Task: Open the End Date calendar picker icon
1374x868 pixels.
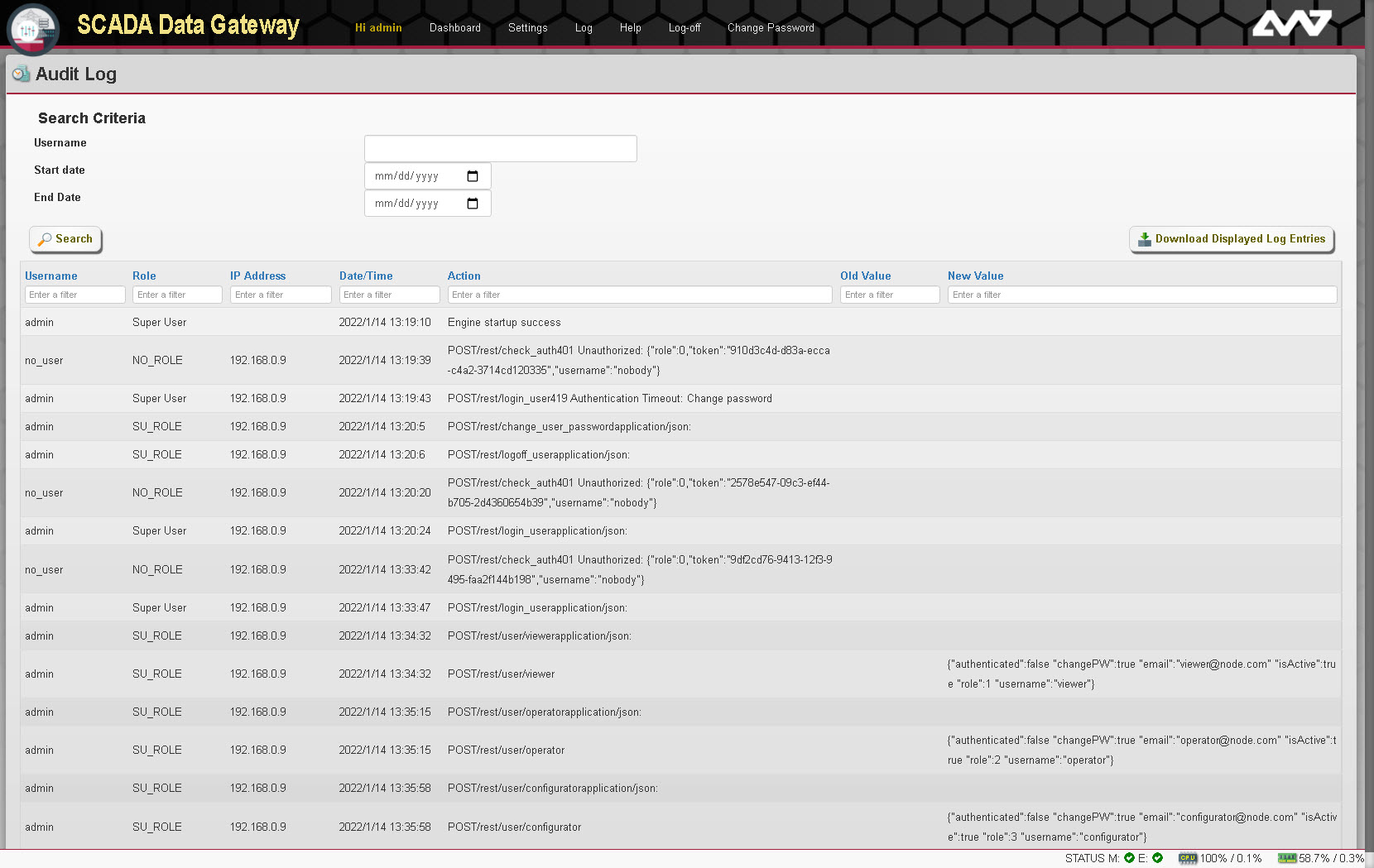Action: tap(473, 204)
